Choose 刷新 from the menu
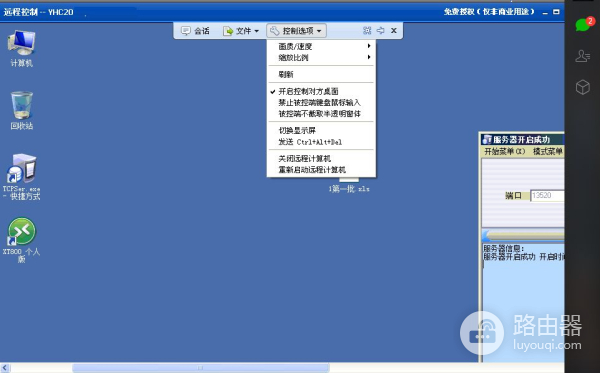The image size is (600, 373). tap(321, 74)
